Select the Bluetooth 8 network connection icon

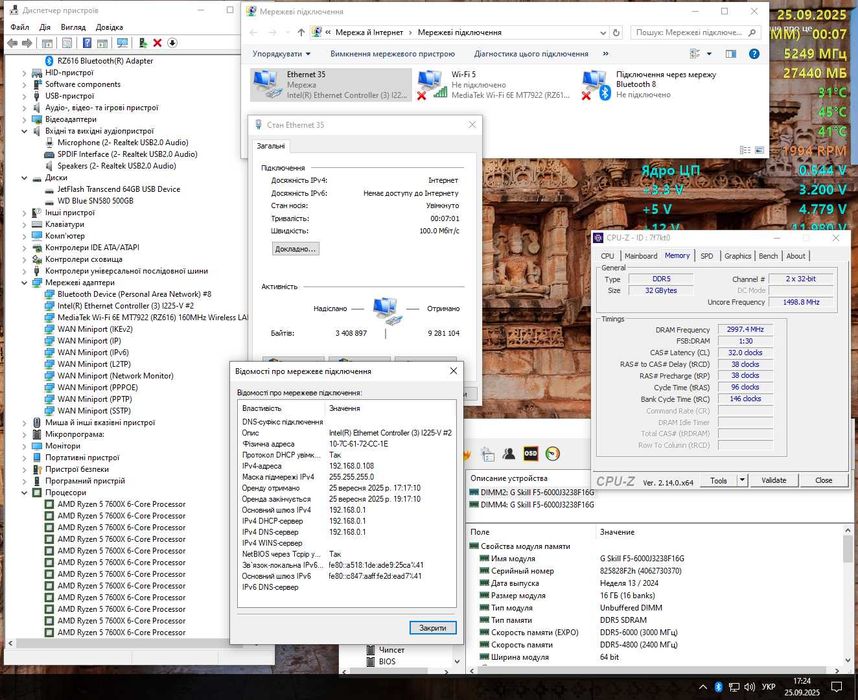tap(596, 84)
